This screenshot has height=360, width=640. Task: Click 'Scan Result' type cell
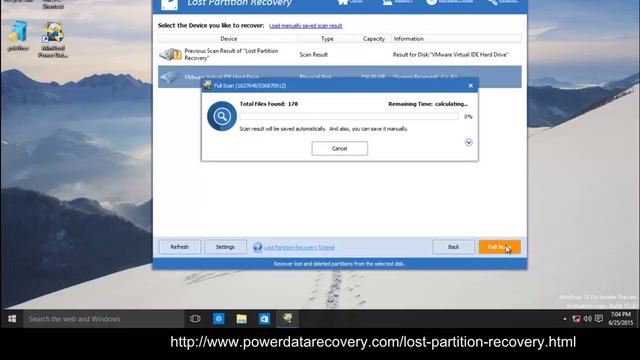pos(313,55)
